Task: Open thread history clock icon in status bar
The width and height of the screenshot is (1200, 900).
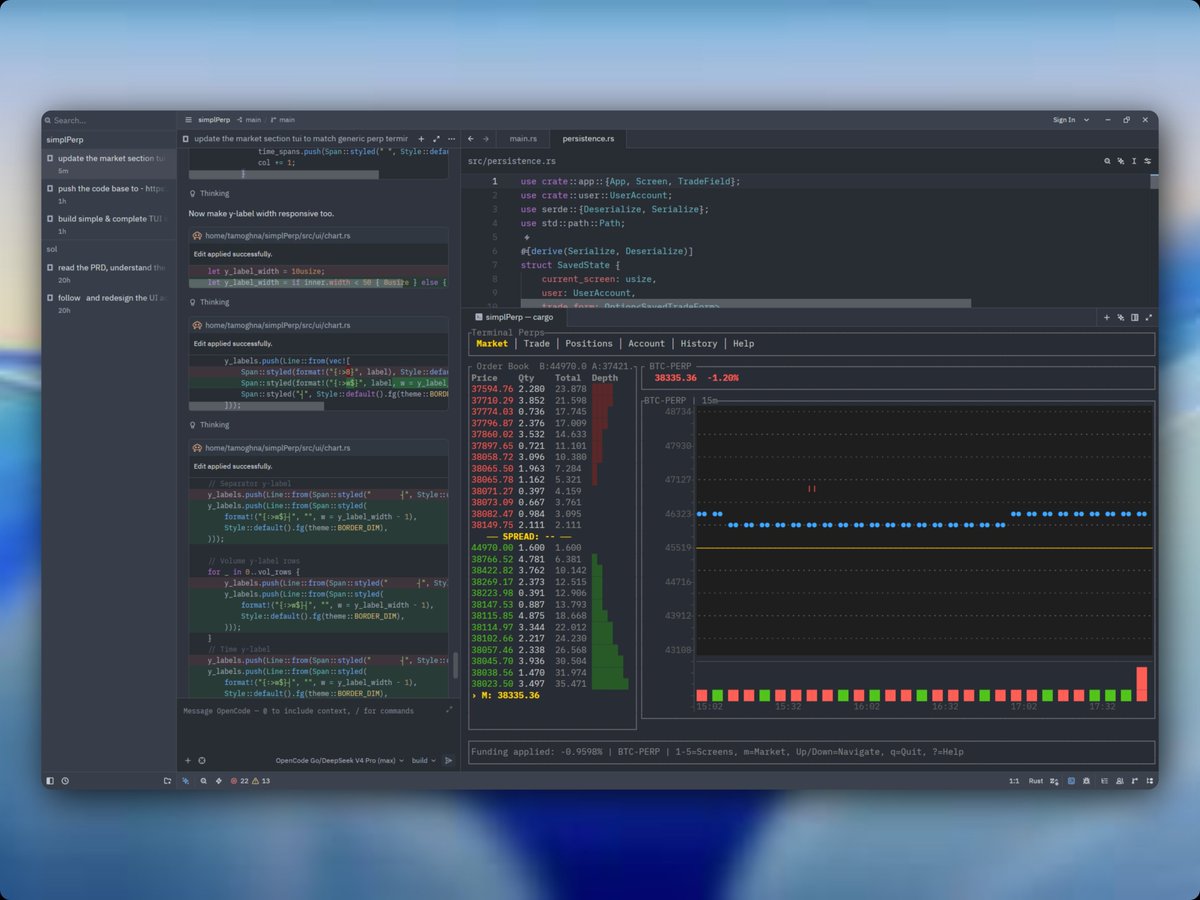Action: (65, 780)
